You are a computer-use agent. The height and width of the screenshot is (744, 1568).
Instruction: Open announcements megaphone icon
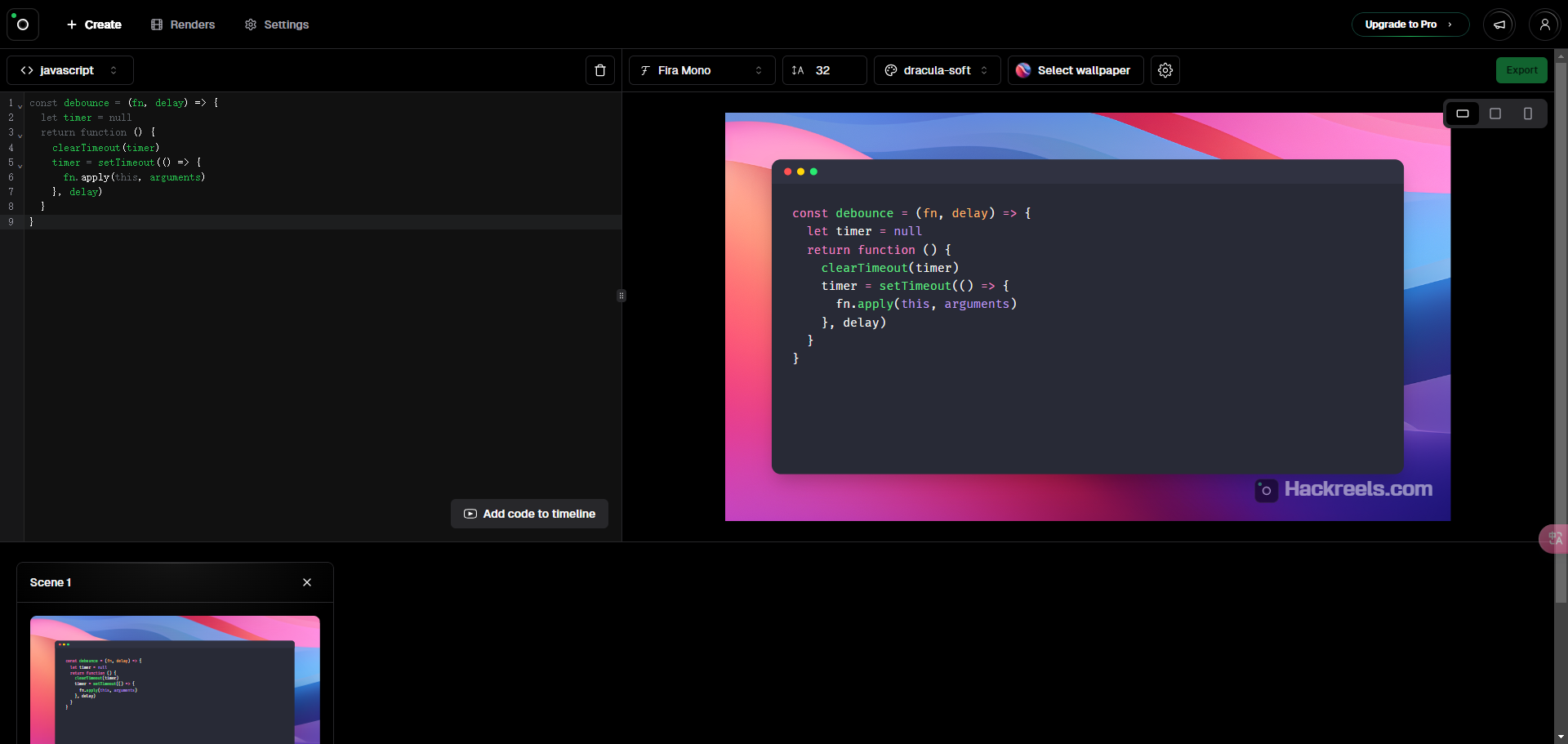[x=1499, y=25]
